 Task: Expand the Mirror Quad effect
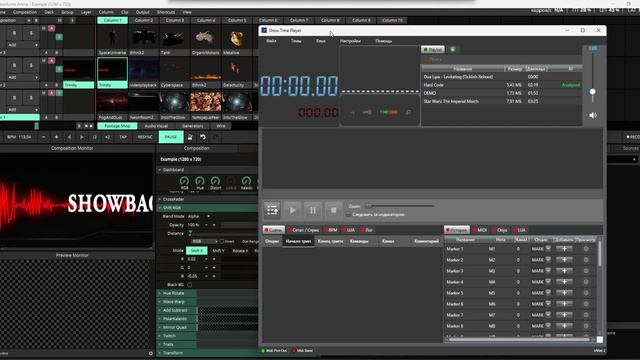[x=160, y=327]
